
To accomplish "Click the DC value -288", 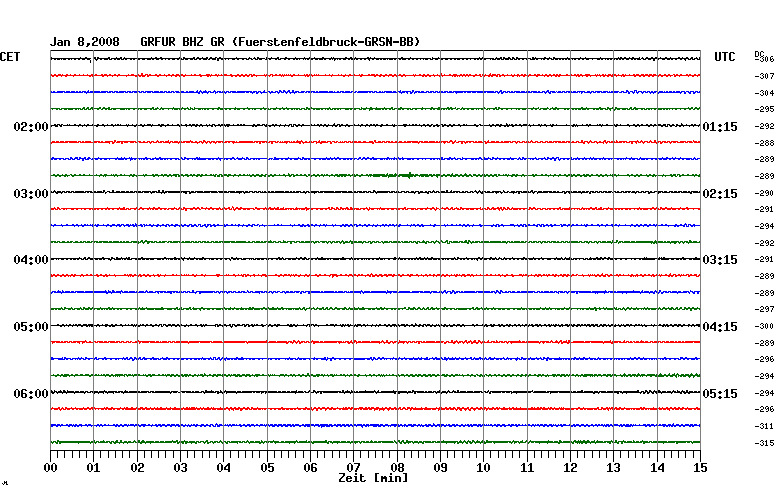I will (765, 143).
